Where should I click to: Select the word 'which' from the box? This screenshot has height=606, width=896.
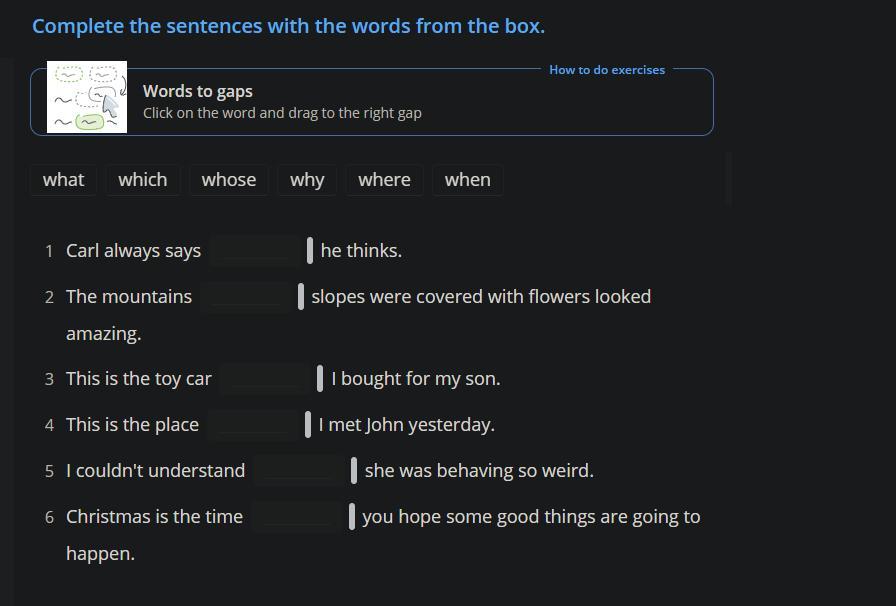(142, 180)
